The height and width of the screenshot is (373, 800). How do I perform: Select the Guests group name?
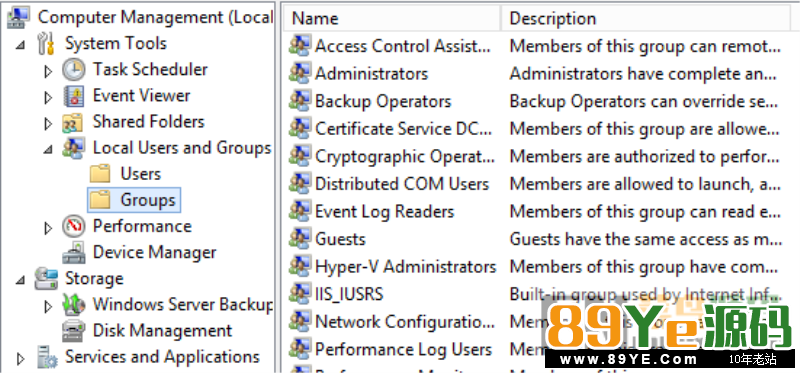click(x=340, y=239)
